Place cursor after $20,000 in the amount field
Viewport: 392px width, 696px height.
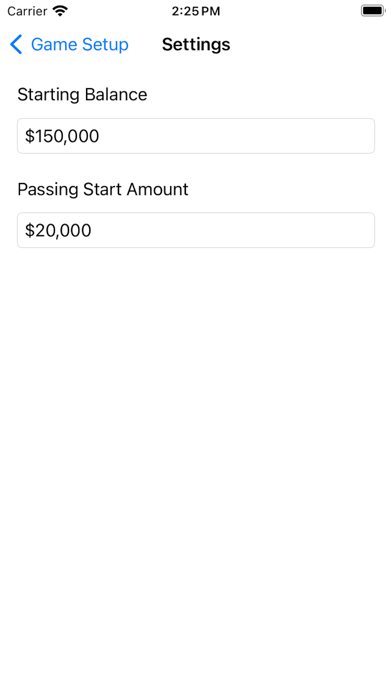(93, 230)
